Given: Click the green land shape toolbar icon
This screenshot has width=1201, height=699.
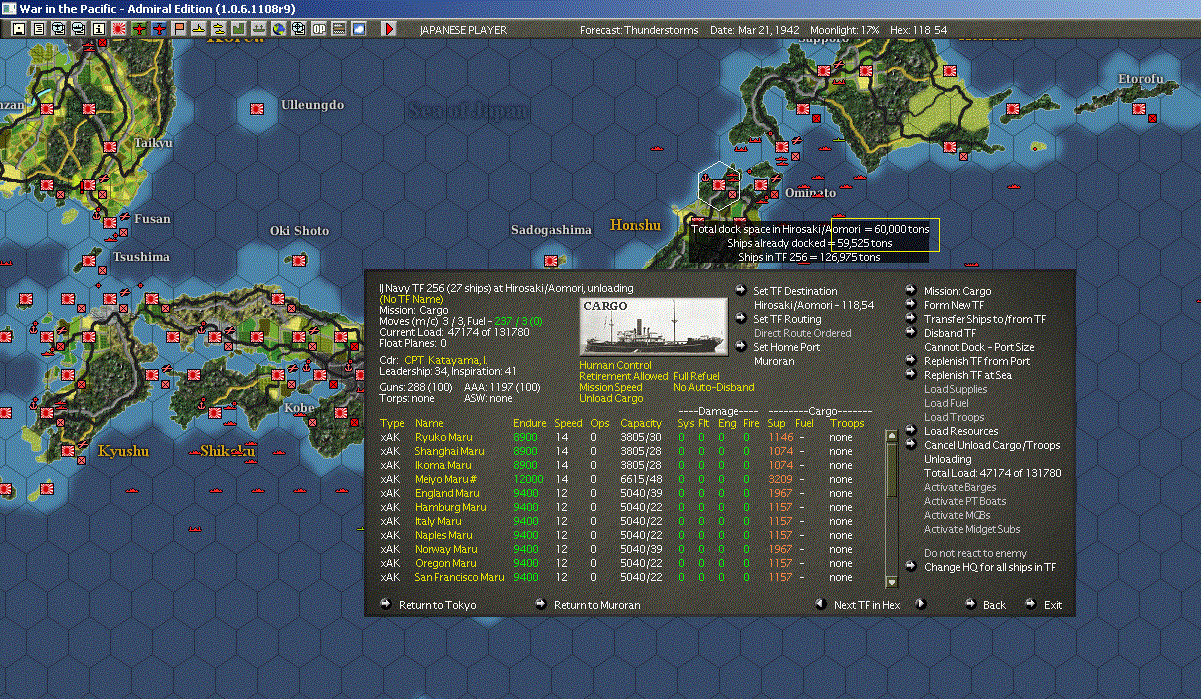Looking at the screenshot, I should (x=239, y=29).
